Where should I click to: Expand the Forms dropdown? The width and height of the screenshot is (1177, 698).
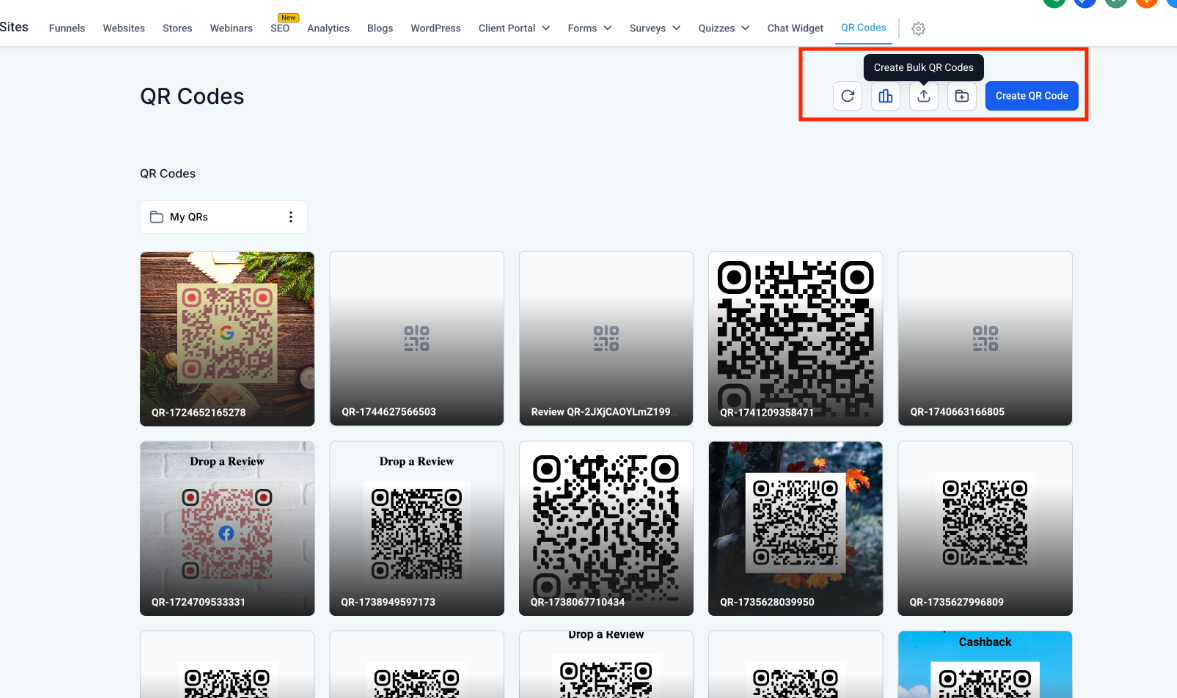coord(589,29)
